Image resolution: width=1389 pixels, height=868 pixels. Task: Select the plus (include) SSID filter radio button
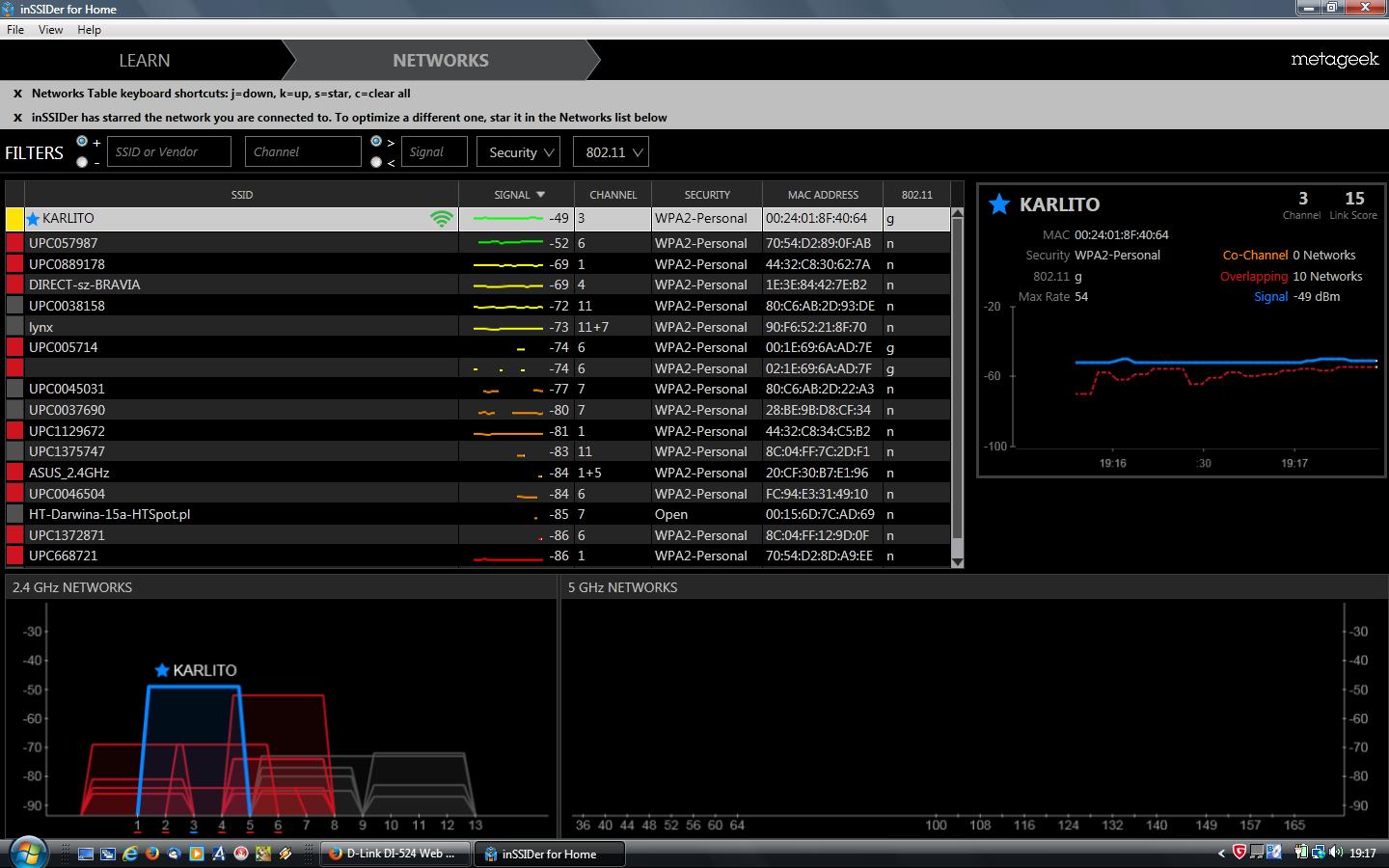click(x=82, y=142)
